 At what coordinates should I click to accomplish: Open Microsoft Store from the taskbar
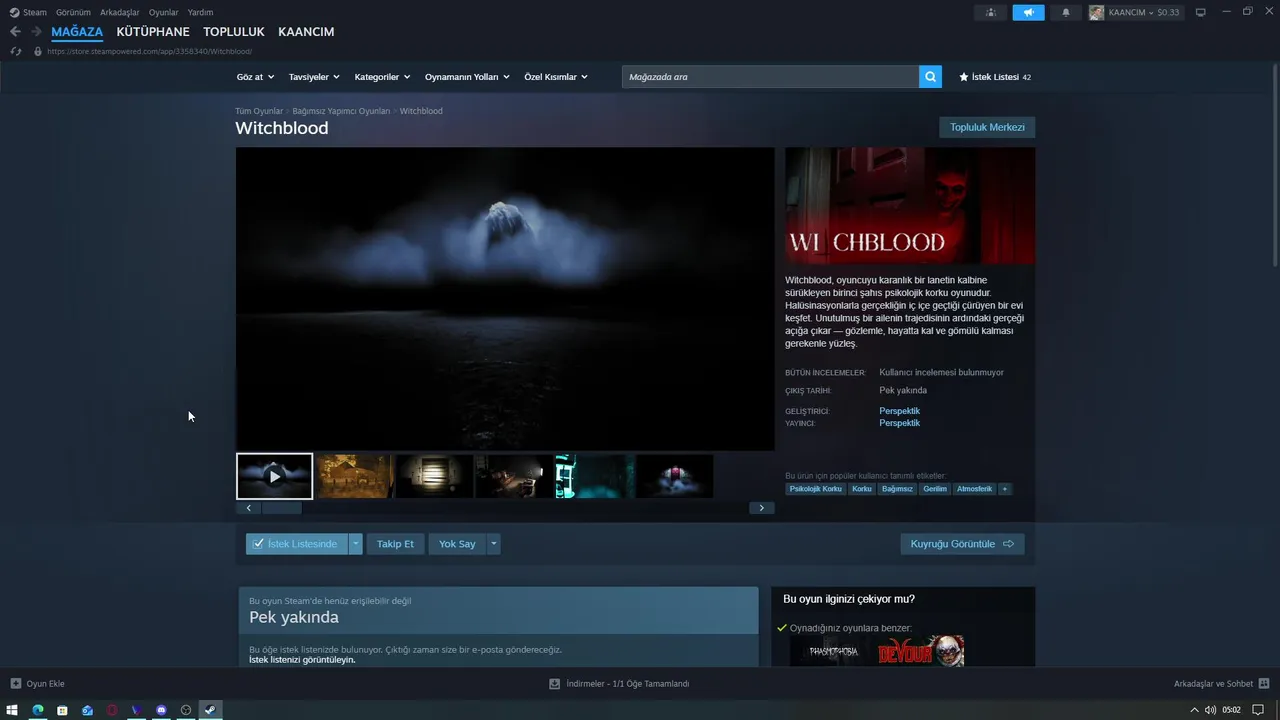(62, 710)
